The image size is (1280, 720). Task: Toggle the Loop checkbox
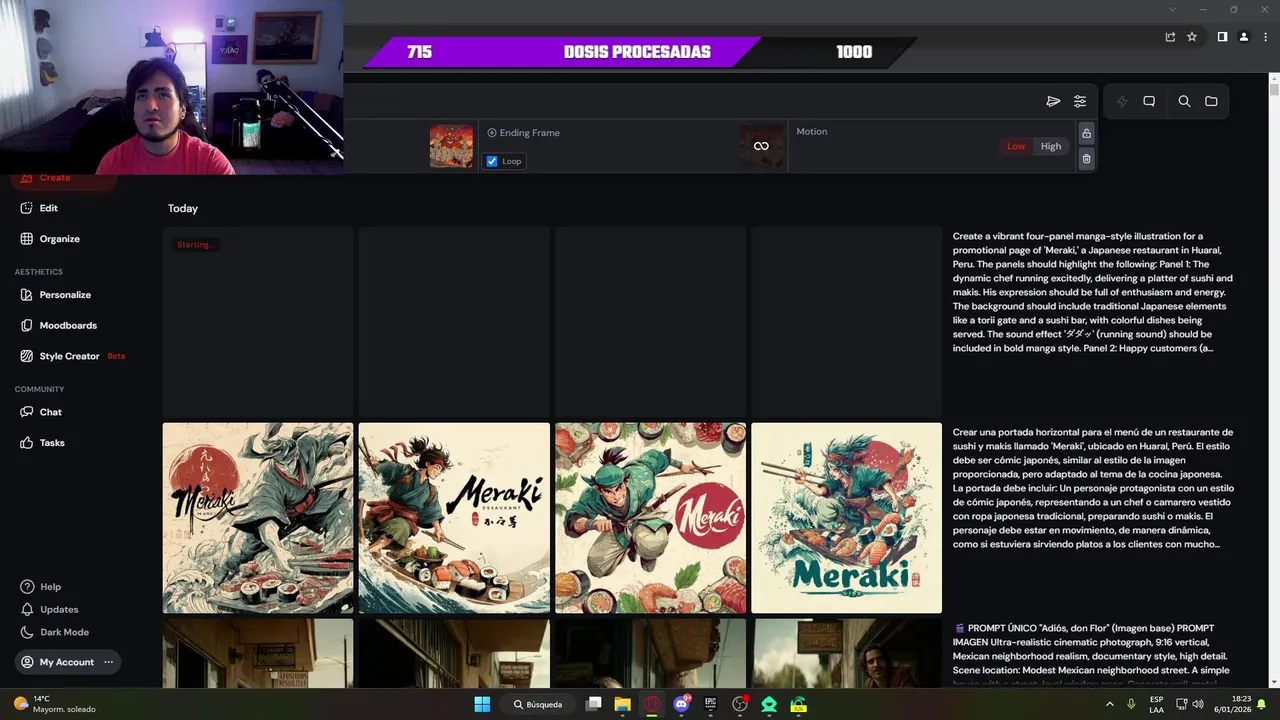(492, 161)
